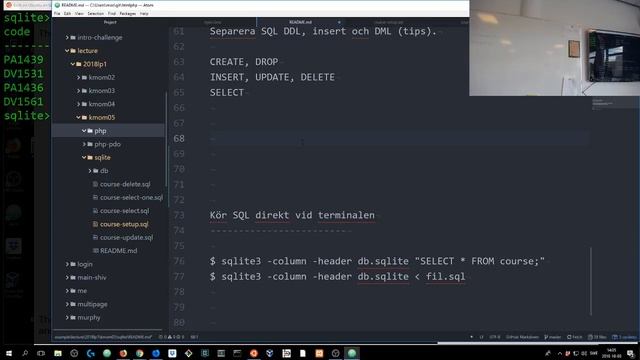Click DV1531 in the terminal window
Screen dimensions: 640x360
pyautogui.click(x=23, y=74)
